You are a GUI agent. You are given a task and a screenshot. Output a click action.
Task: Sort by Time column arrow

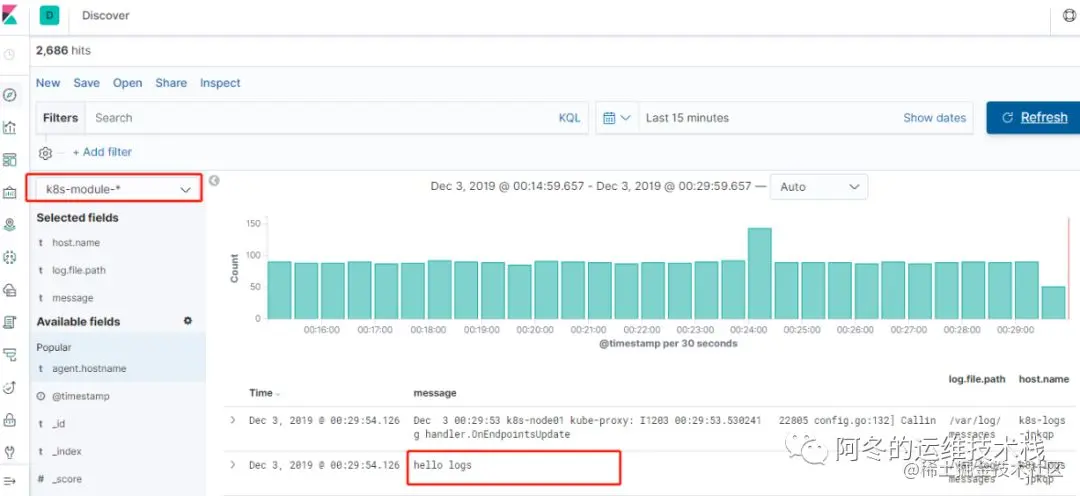[x=278, y=394]
